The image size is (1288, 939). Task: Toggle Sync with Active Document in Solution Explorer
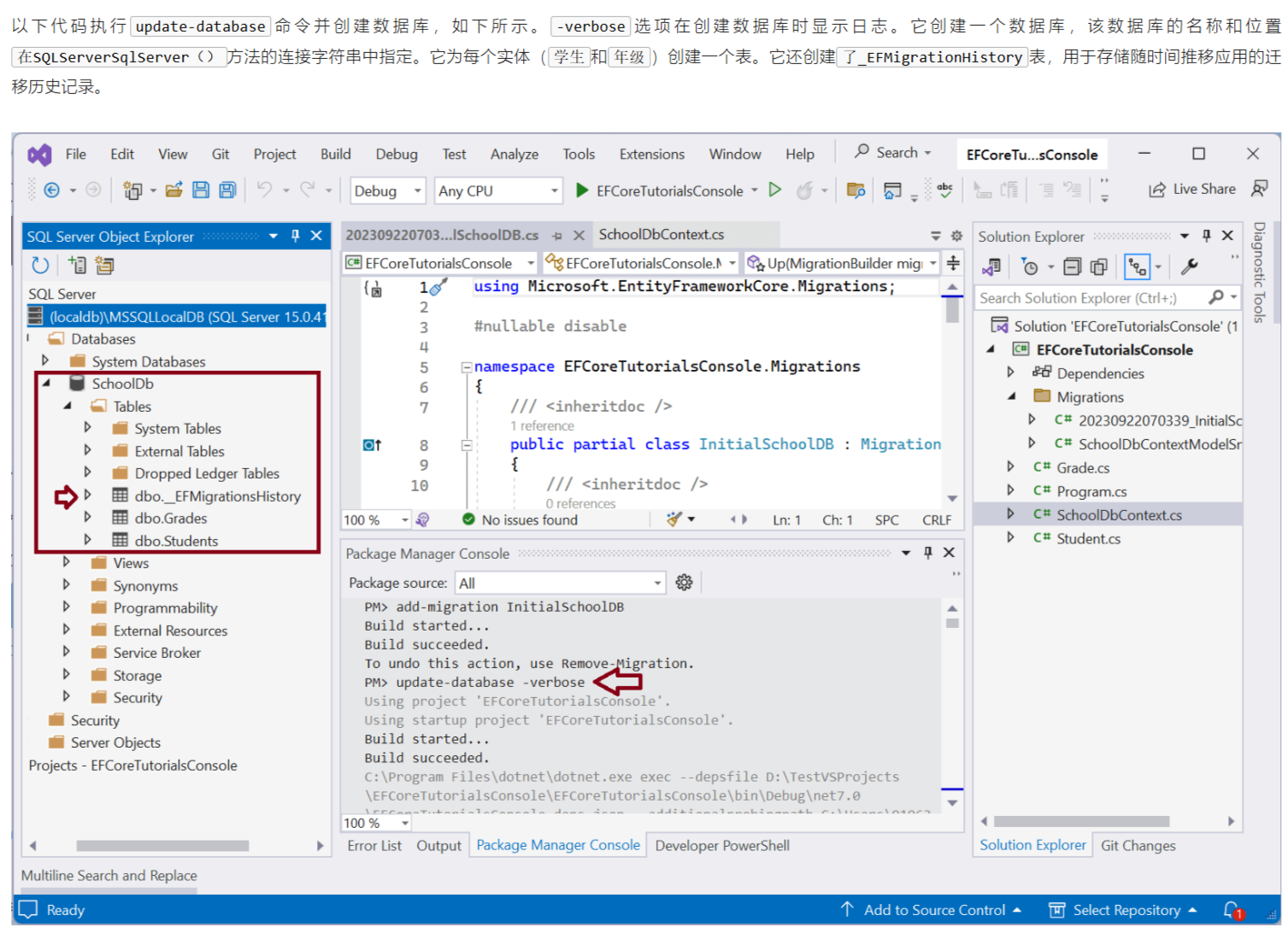pos(1137,267)
